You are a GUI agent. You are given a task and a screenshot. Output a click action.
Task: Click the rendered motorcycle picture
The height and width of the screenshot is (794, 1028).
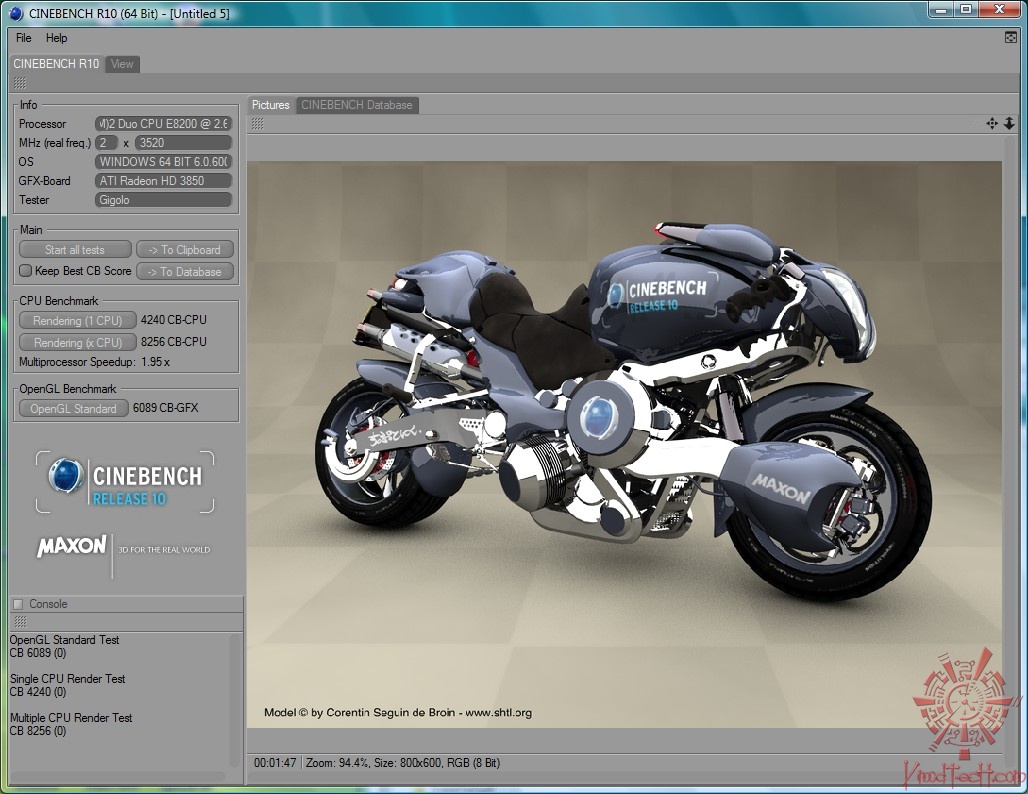(624, 445)
